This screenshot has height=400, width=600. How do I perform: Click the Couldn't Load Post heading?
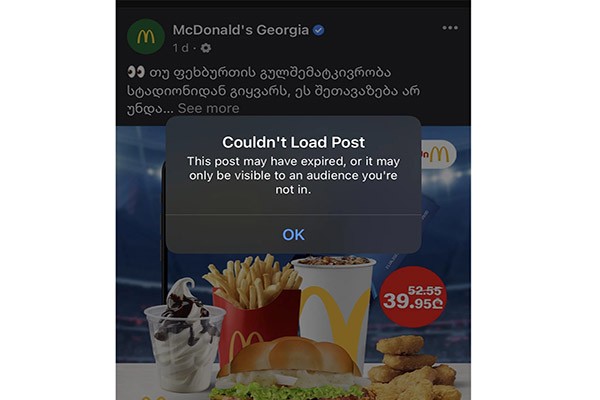293,142
